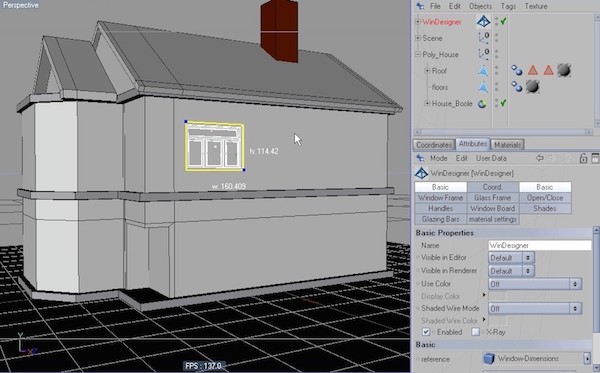Click the reference field arrow button
Image resolution: width=600 pixels, height=373 pixels.
[x=587, y=358]
